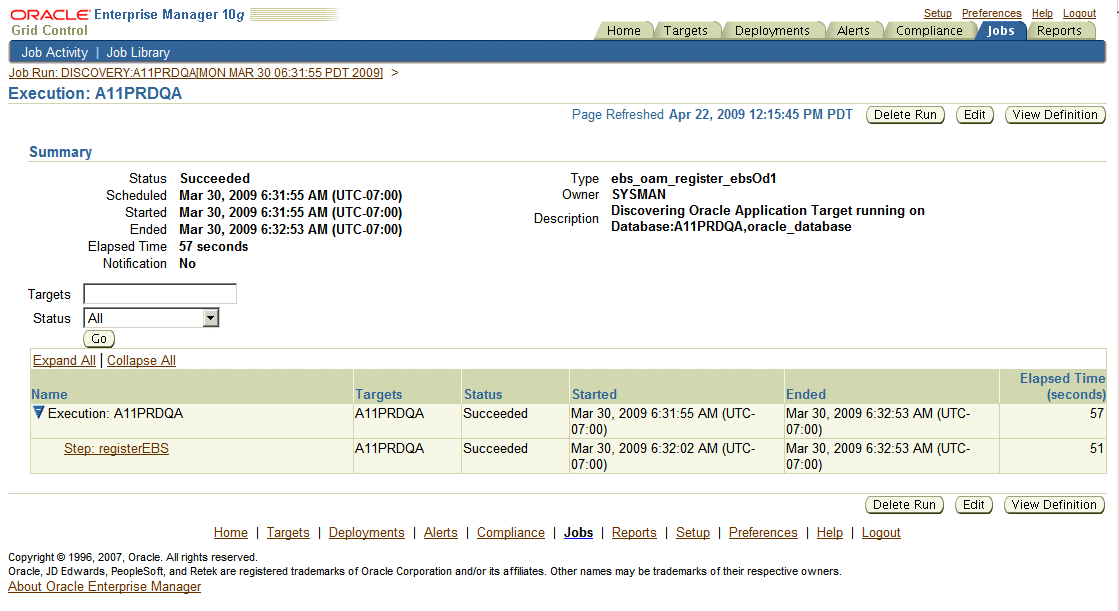This screenshot has width=1119, height=611.
Task: Click the Delete Run button
Action: click(904, 114)
